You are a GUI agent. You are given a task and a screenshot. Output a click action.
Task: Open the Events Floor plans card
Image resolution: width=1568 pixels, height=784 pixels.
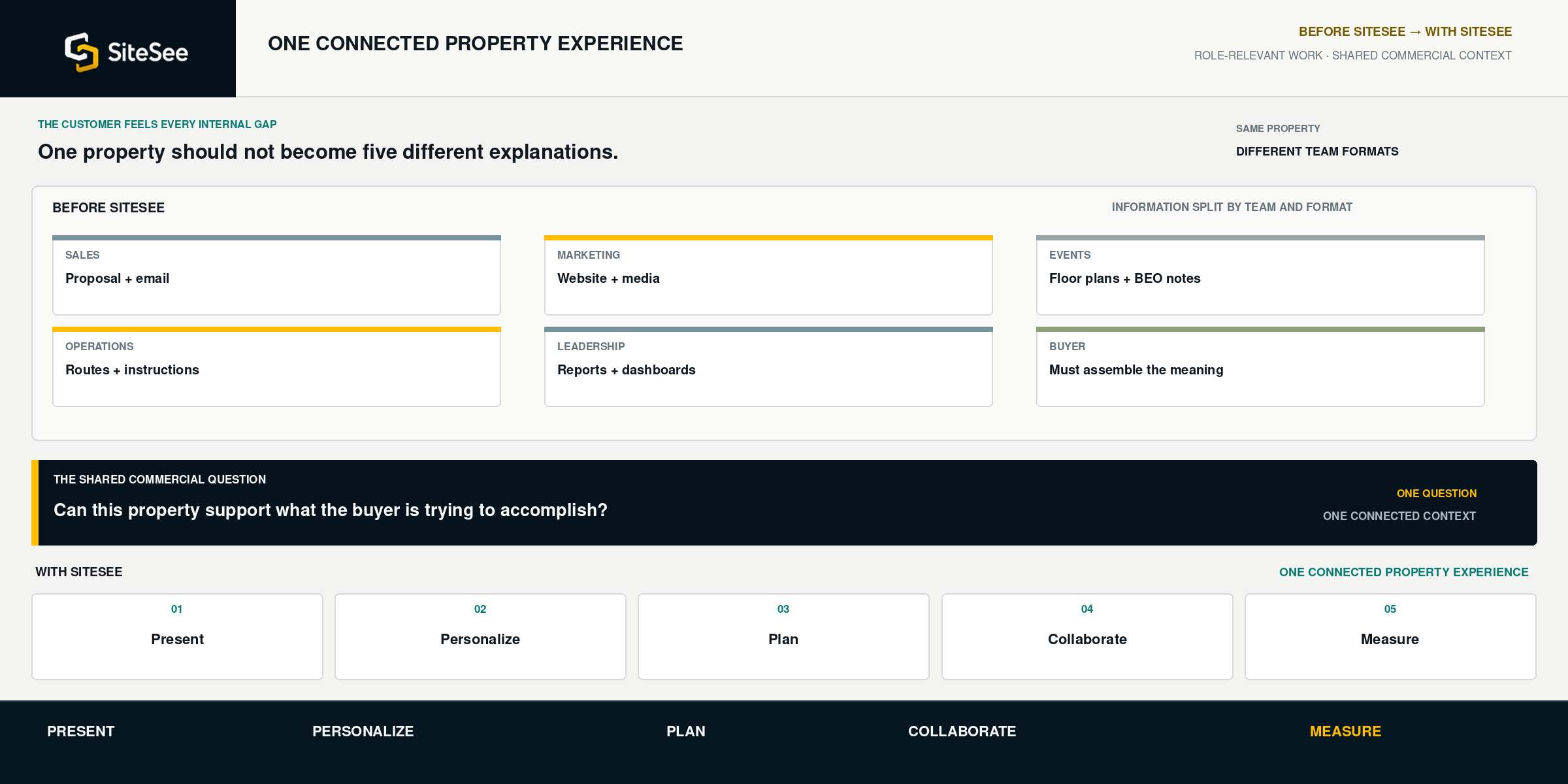click(x=1260, y=275)
